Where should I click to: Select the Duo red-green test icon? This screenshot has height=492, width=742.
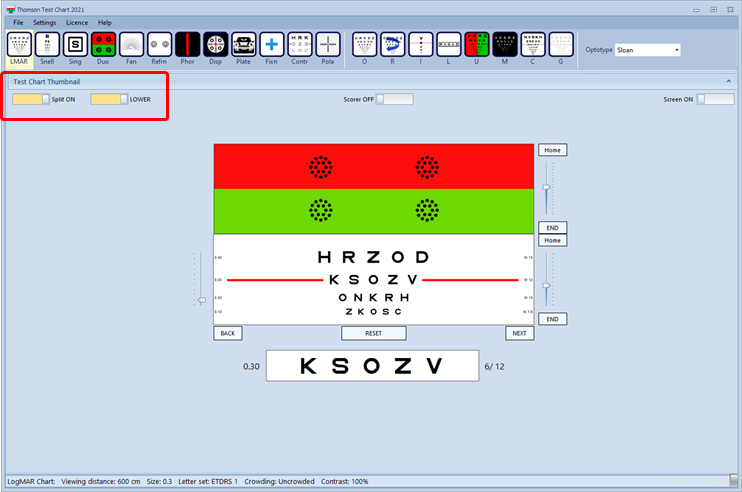click(103, 46)
